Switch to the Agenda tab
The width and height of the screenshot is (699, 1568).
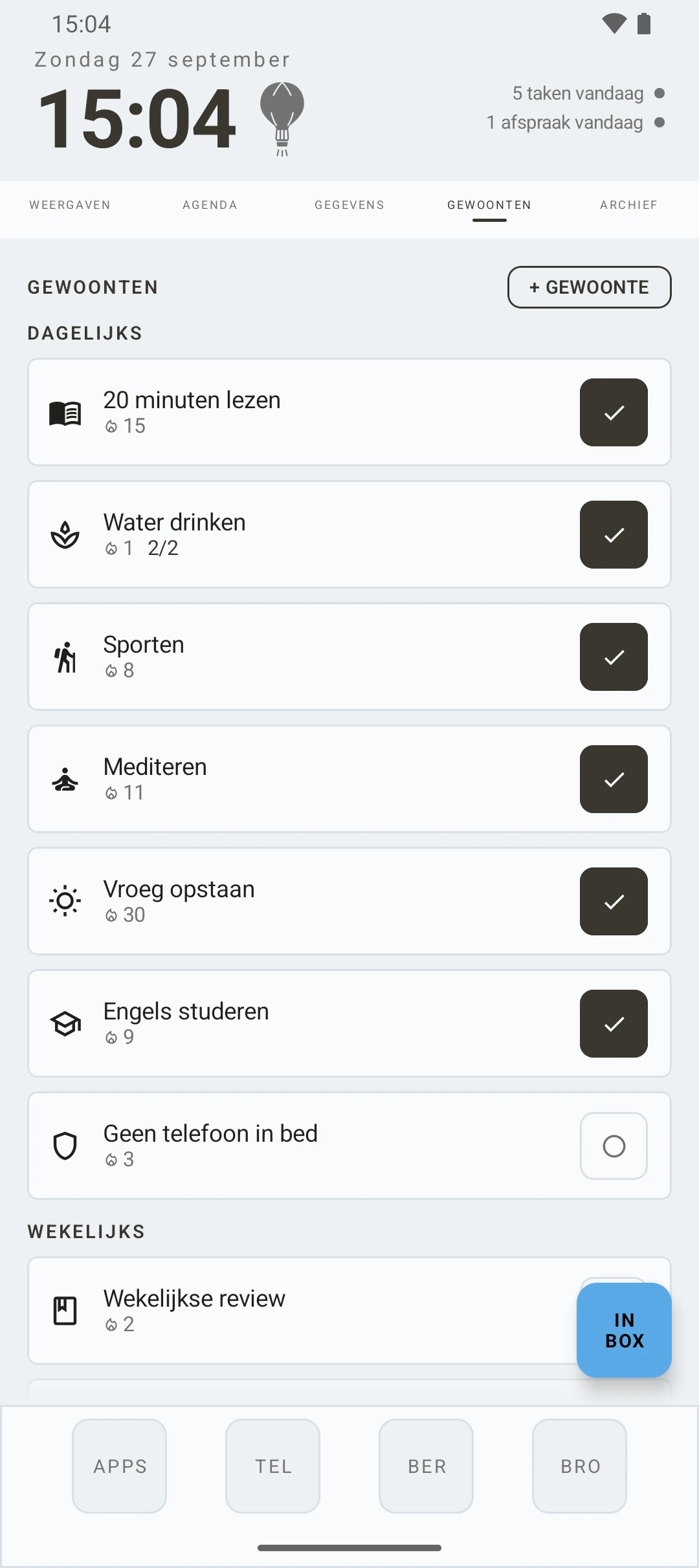(x=210, y=205)
